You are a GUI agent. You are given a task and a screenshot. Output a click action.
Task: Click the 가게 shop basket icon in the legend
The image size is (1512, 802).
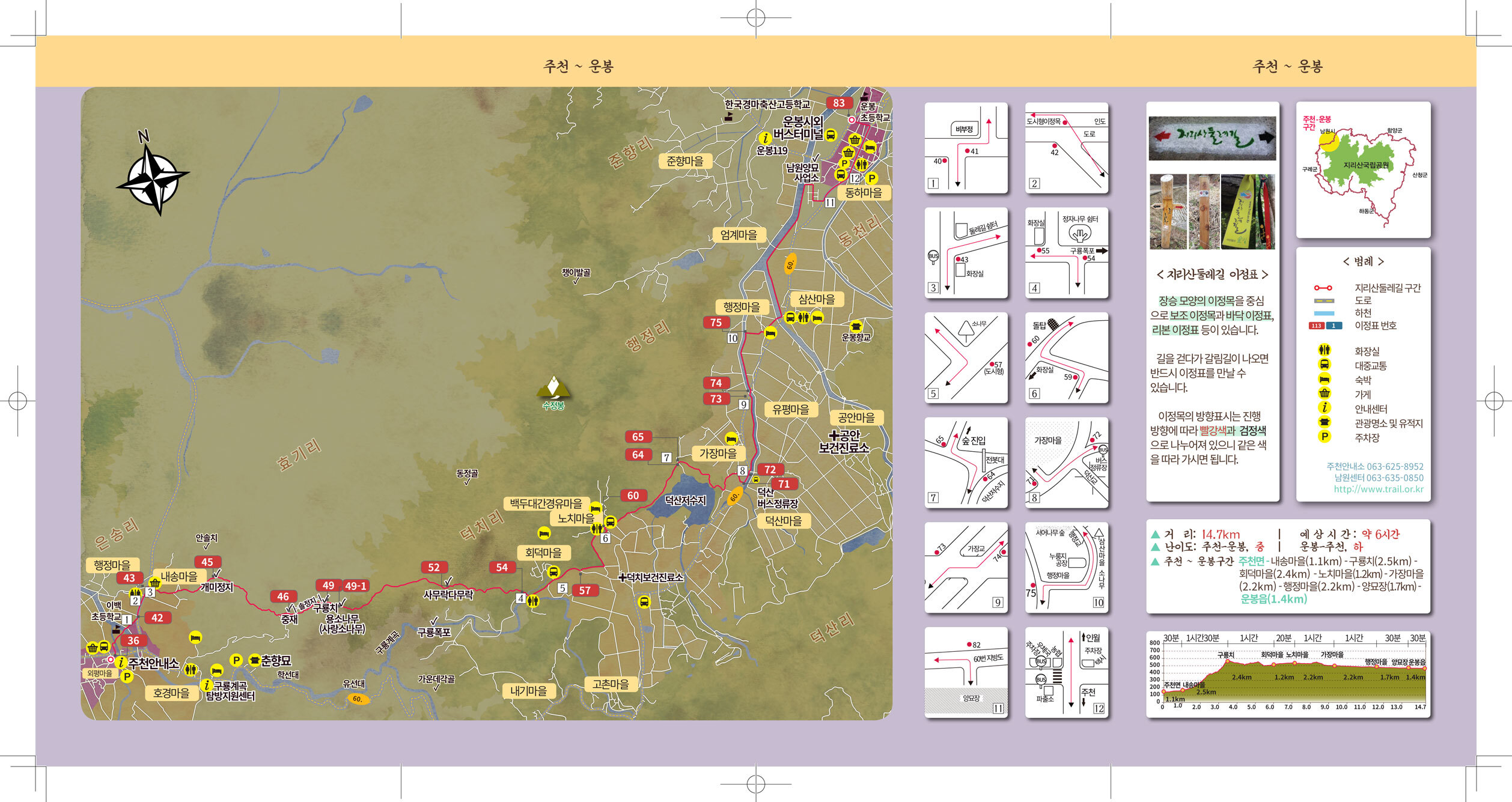coord(1324,393)
